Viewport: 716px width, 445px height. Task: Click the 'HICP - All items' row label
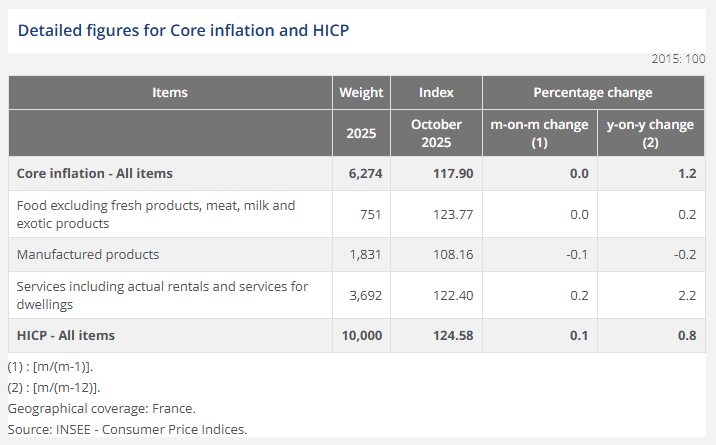[67, 335]
